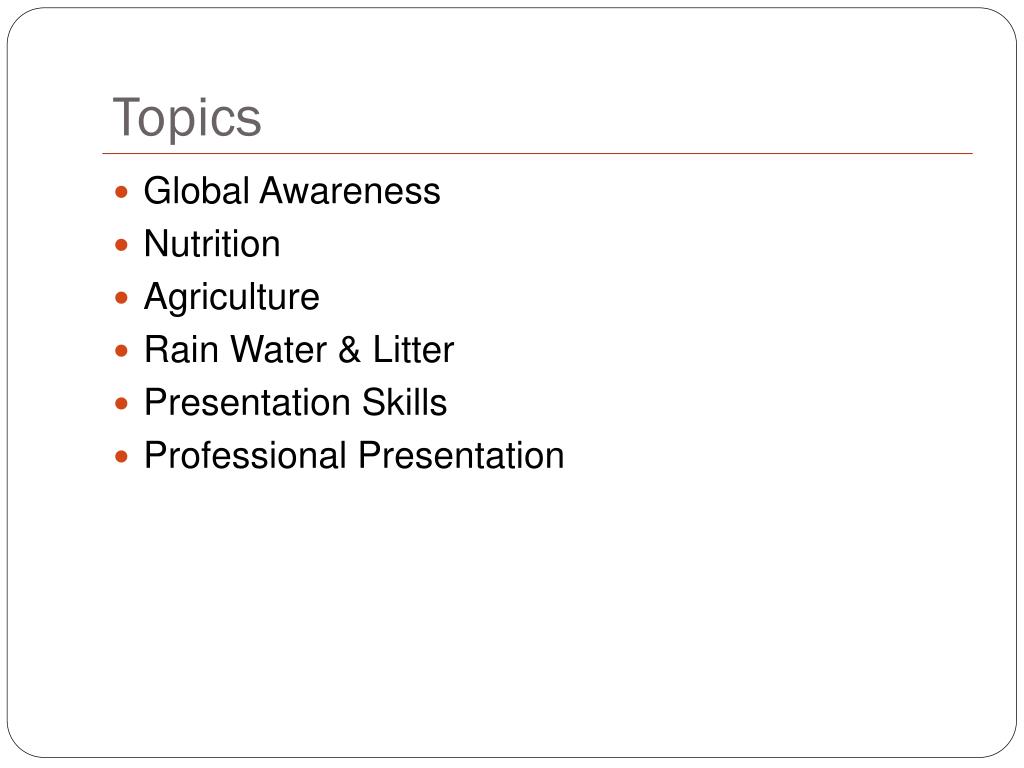The height and width of the screenshot is (768, 1024).
Task: Select the word "Water"
Action: click(279, 349)
